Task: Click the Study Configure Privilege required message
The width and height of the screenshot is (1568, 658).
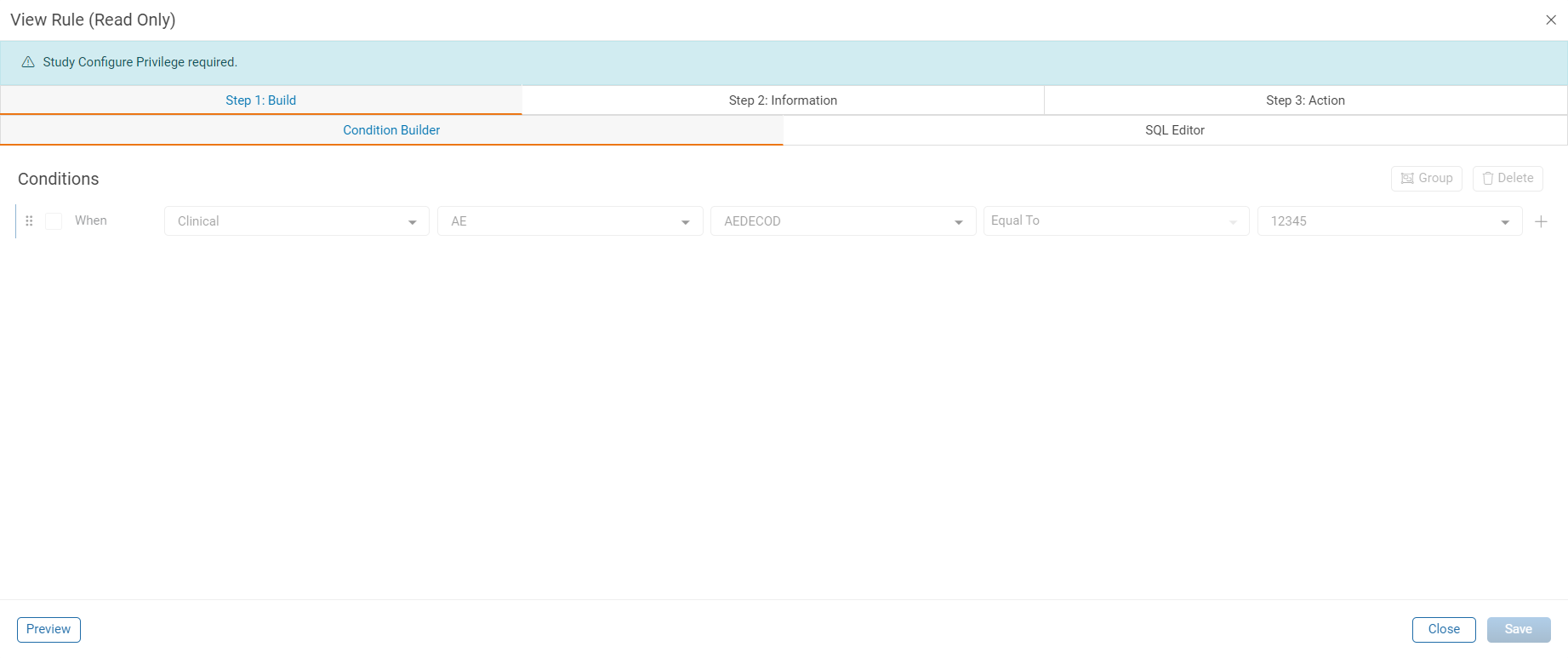Action: 140,62
